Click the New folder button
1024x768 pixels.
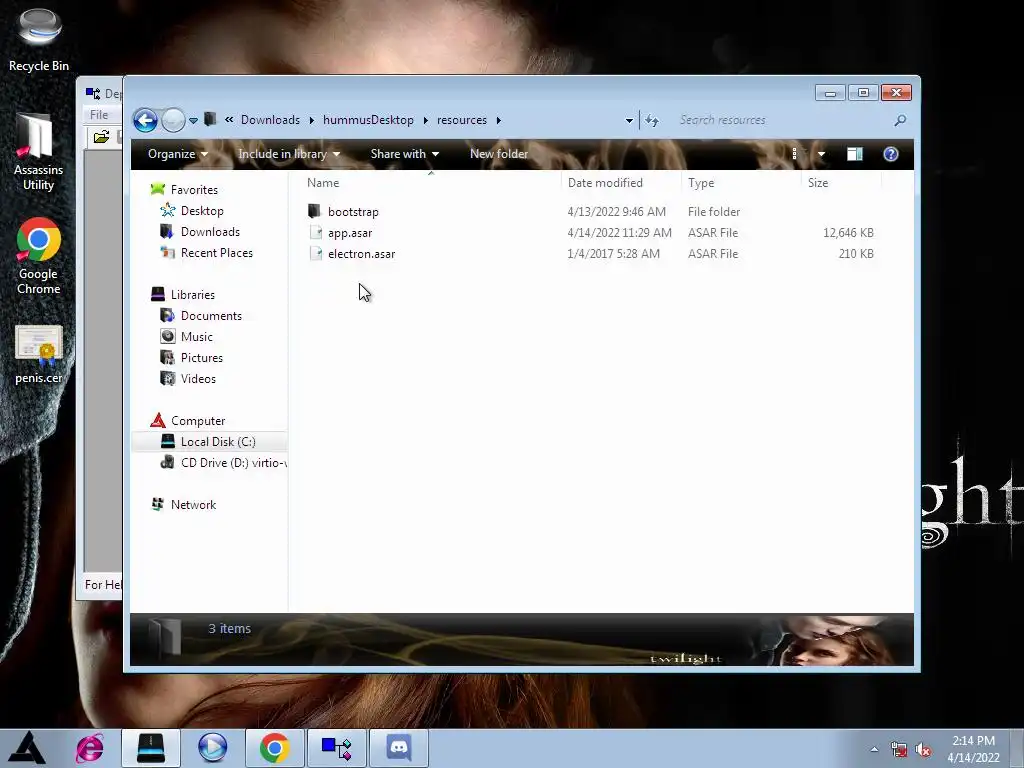[499, 154]
